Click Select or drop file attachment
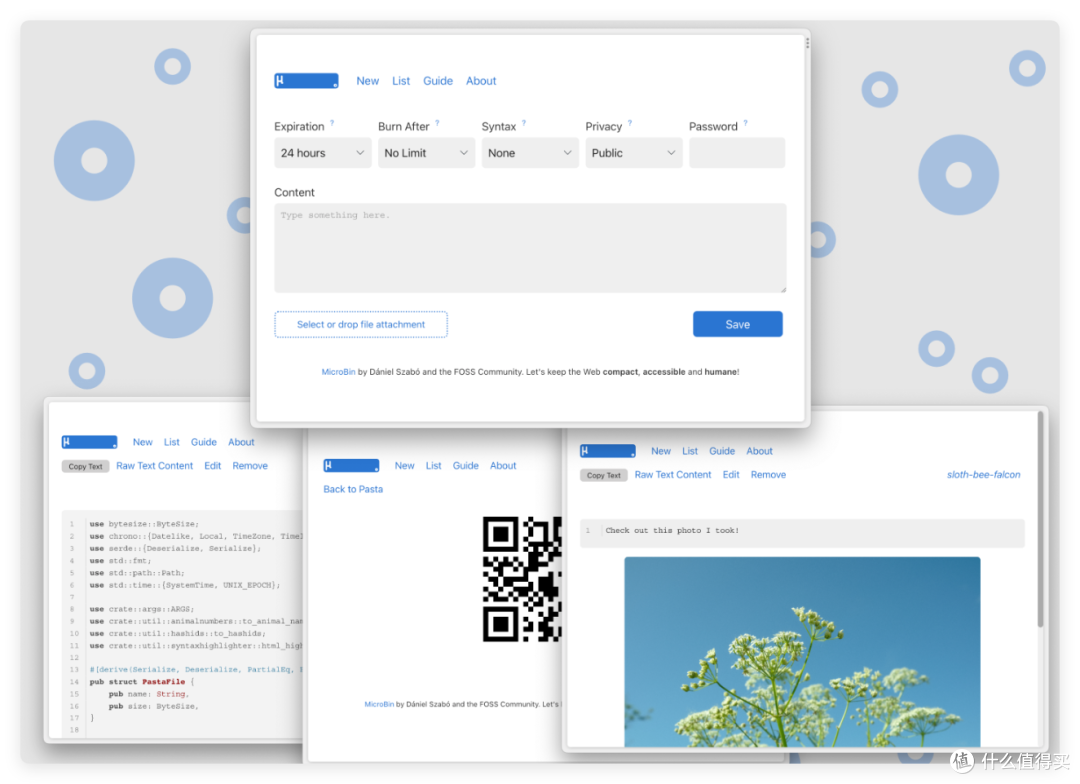 (361, 324)
